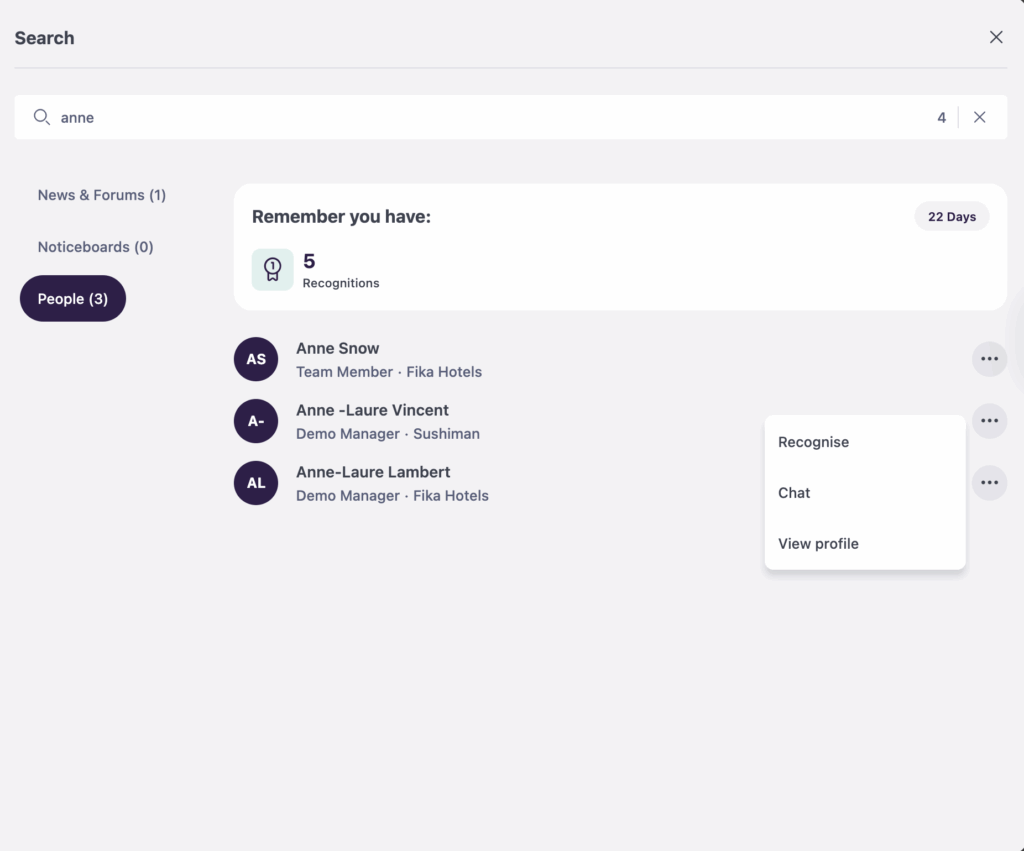Viewport: 1024px width, 851px height.
Task: Click the 22 Days badge
Action: (951, 217)
